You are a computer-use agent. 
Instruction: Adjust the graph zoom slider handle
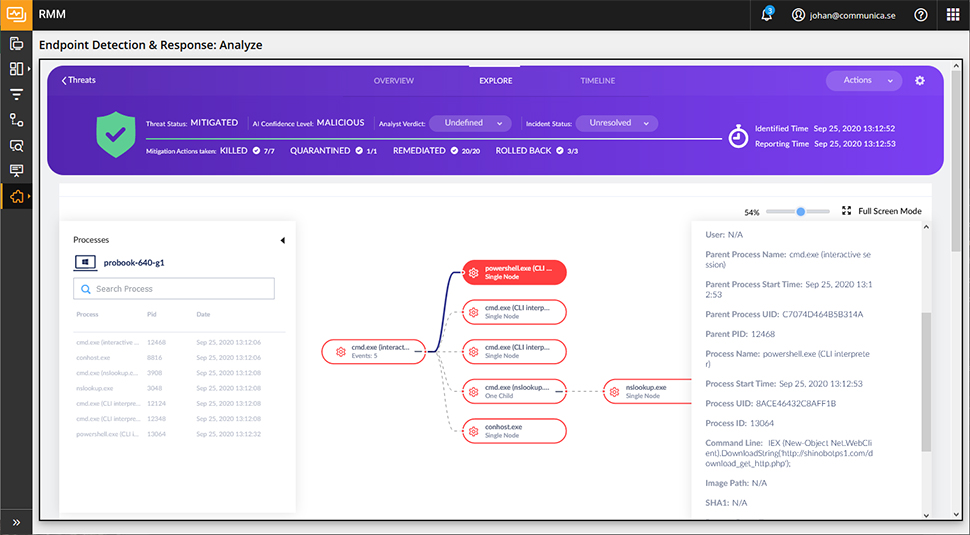tap(800, 212)
